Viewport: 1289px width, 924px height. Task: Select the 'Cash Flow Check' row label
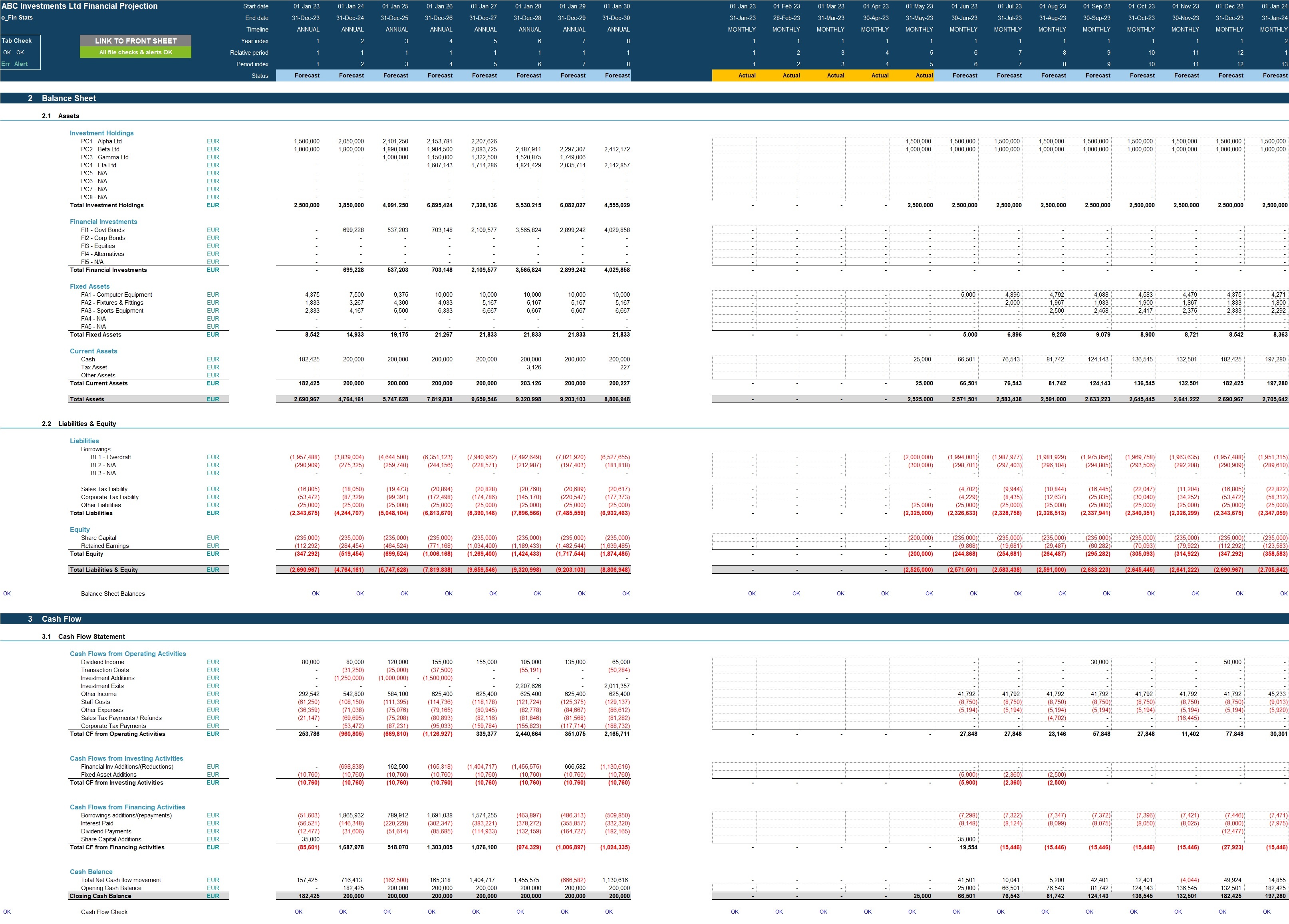click(104, 912)
